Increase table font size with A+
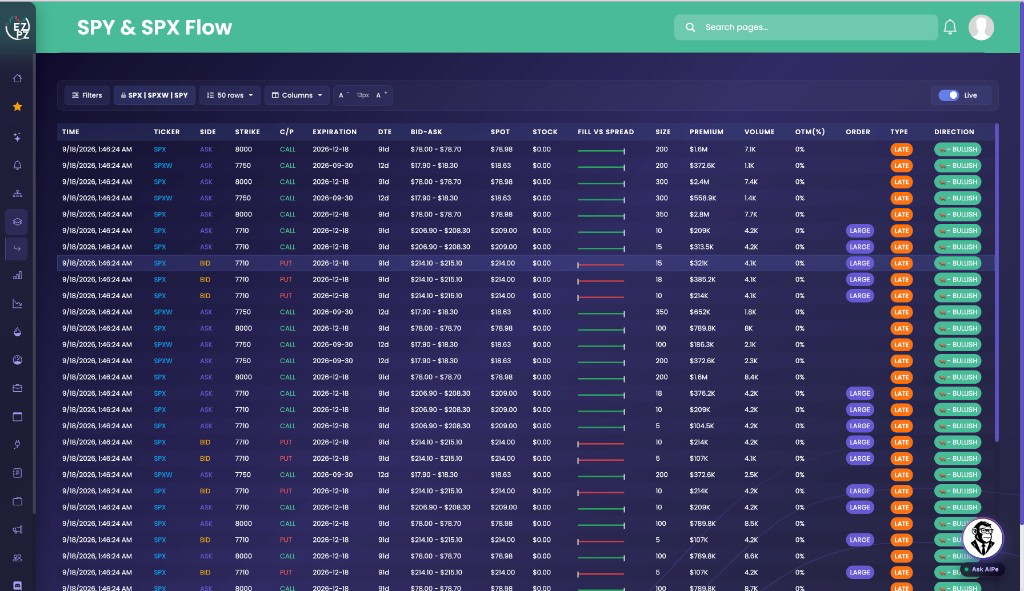 pos(382,95)
